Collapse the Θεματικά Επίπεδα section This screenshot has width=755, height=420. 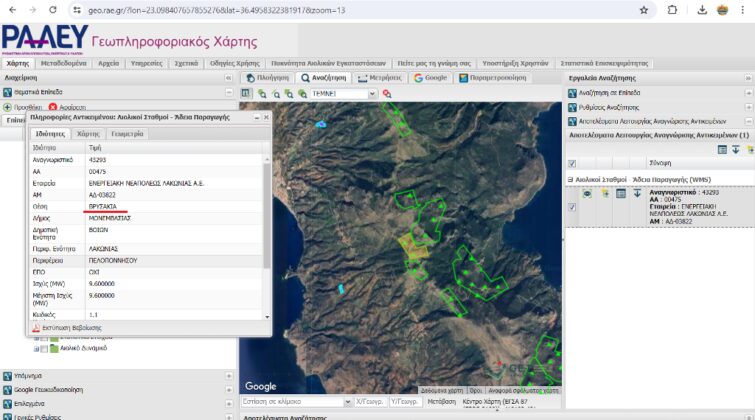pyautogui.click(x=229, y=92)
